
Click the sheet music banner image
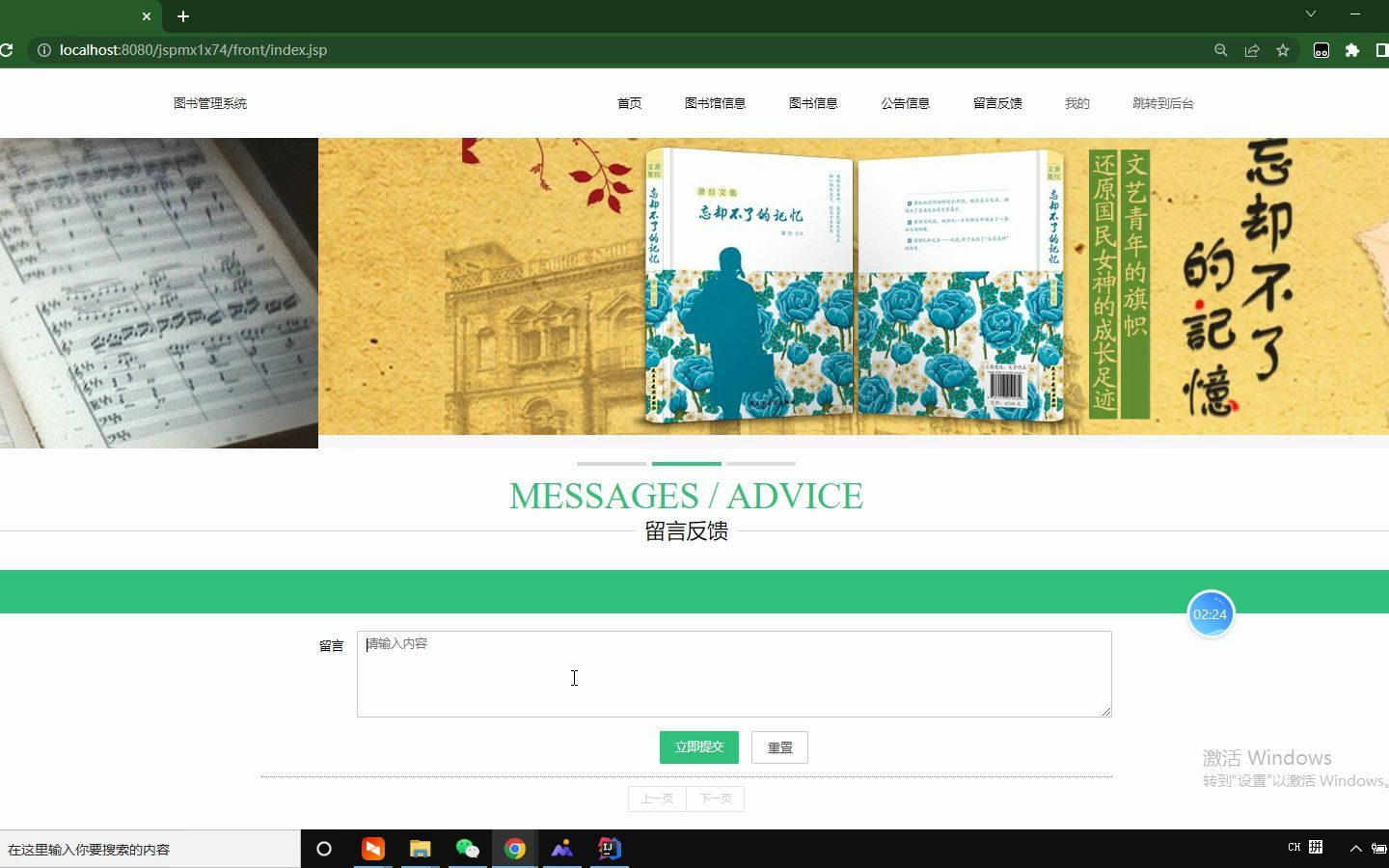[159, 293]
